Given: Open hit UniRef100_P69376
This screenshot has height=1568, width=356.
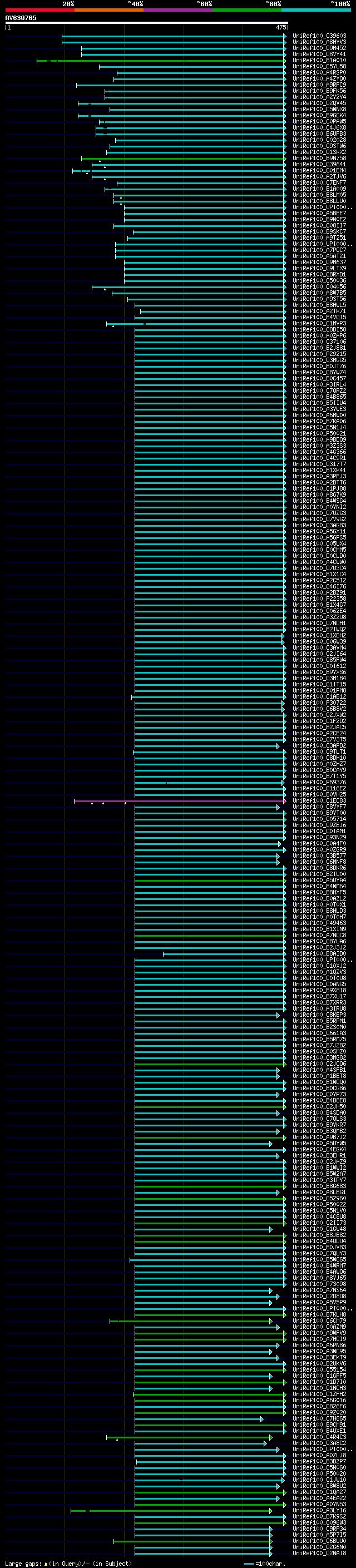Looking at the screenshot, I should click(319, 783).
